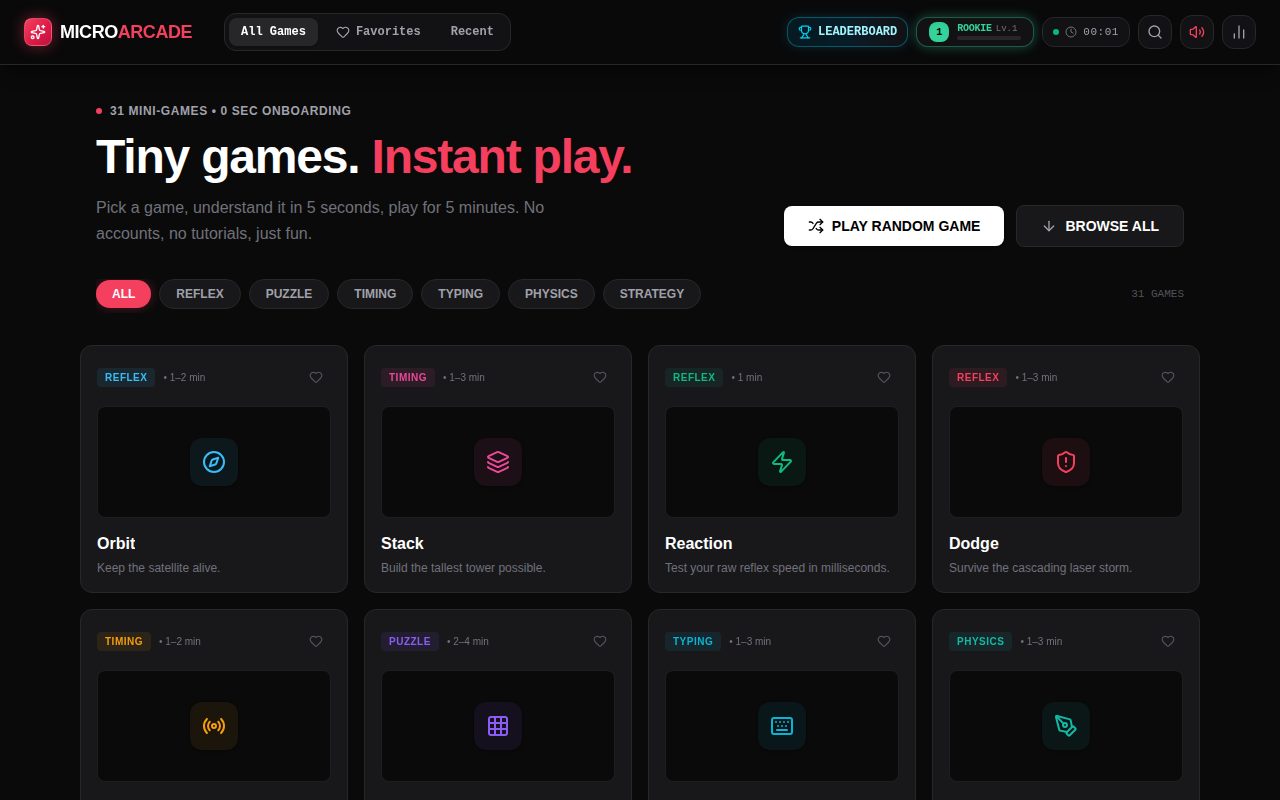Click the Reaction game title
This screenshot has width=1280, height=800.
coord(699,543)
